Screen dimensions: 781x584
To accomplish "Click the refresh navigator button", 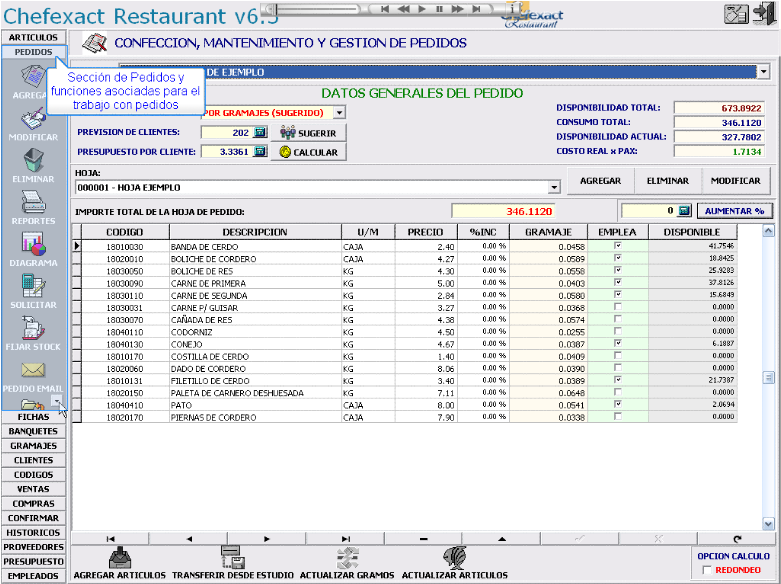I will point(737,539).
